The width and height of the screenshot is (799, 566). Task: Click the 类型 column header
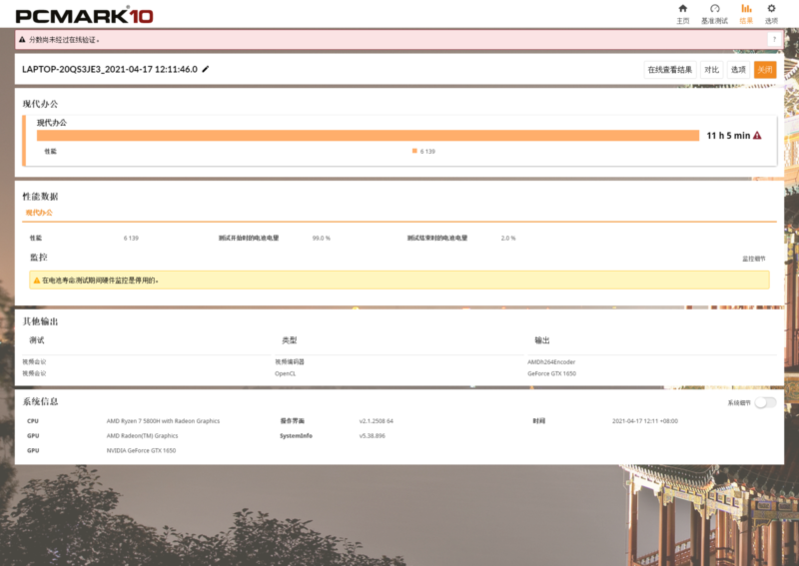click(289, 340)
